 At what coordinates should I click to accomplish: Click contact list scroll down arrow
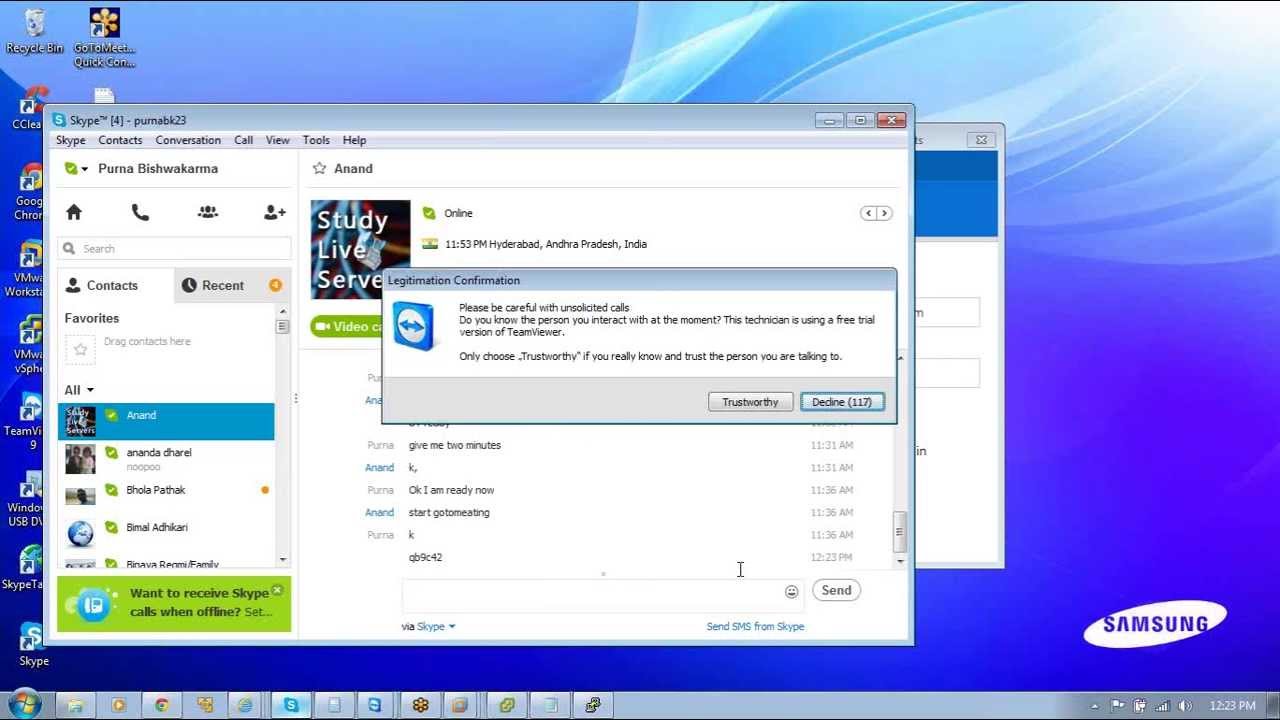283,560
